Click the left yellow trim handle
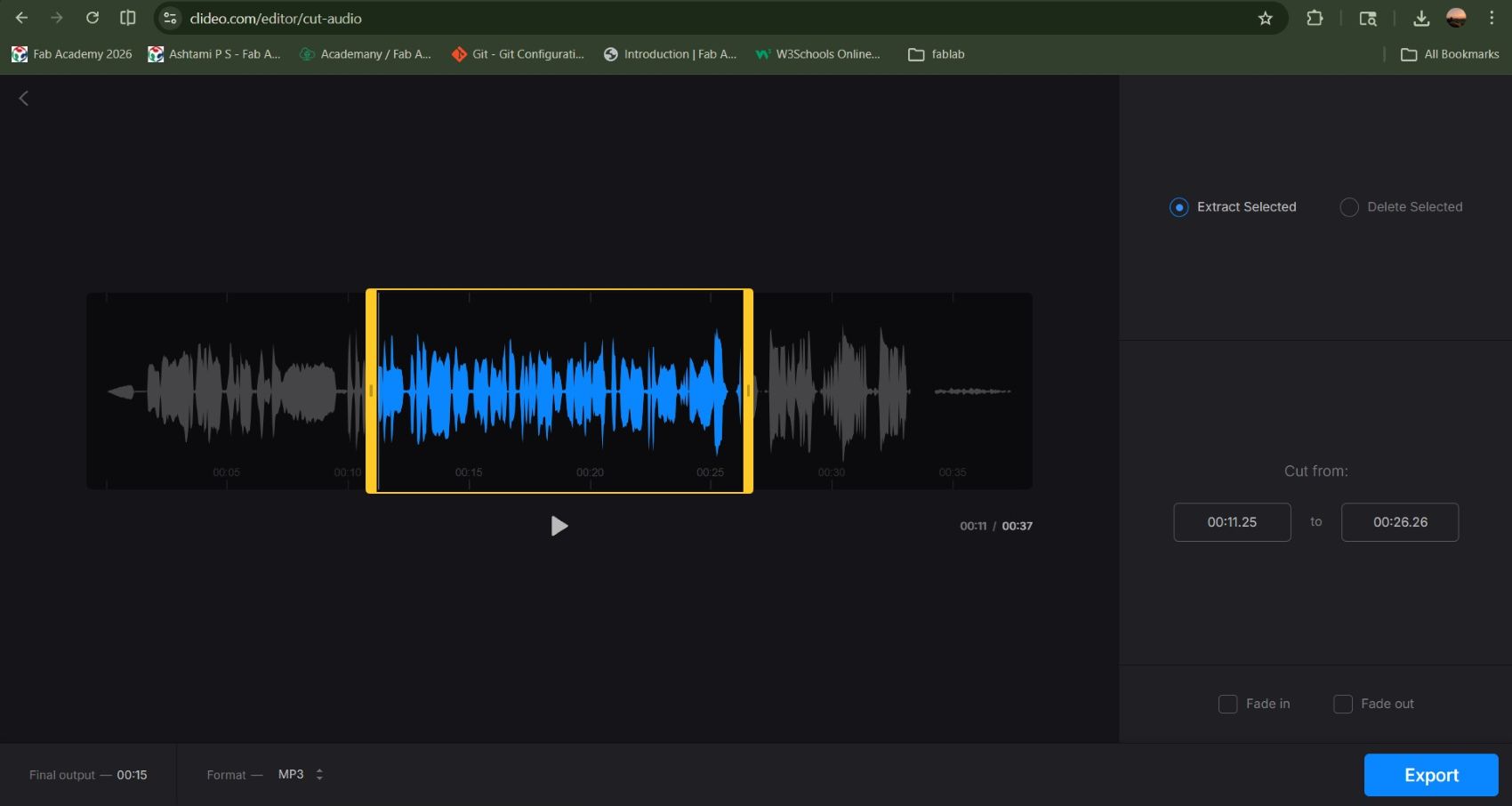The image size is (1512, 806). click(371, 391)
